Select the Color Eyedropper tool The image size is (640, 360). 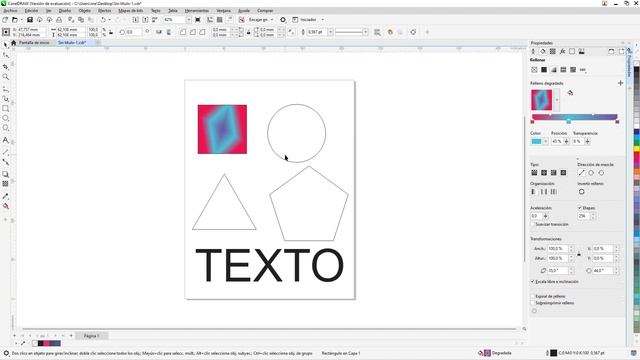5,196
